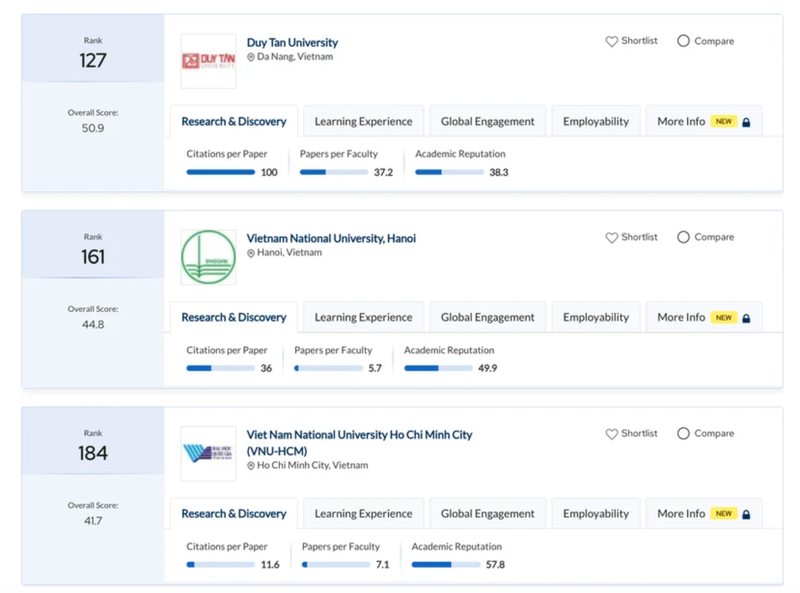Open Research & Discovery tab for VNU Hanoi
This screenshot has height=593, width=800.
coord(234,317)
